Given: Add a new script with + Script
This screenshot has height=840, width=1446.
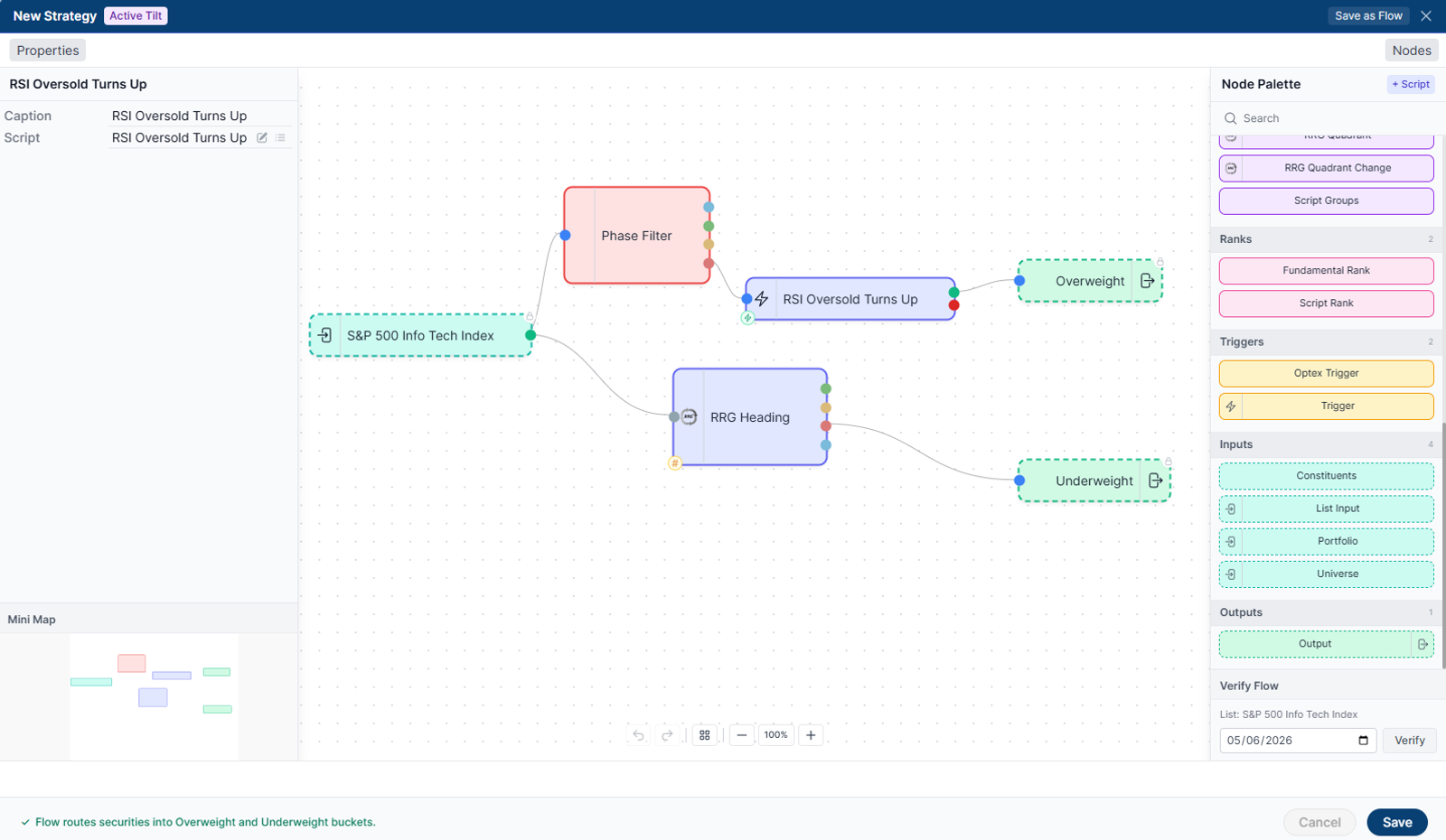Looking at the screenshot, I should [1411, 84].
